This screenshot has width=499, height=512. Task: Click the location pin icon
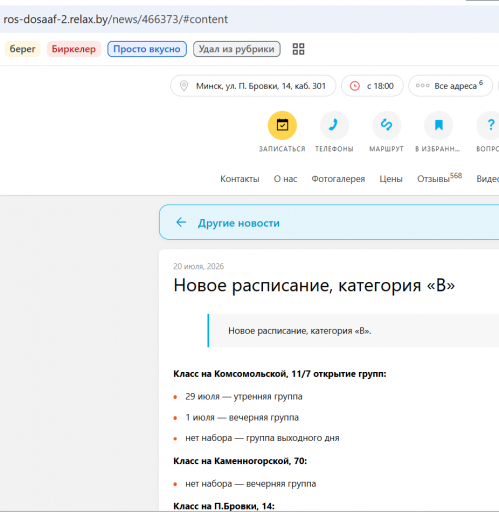(x=184, y=86)
